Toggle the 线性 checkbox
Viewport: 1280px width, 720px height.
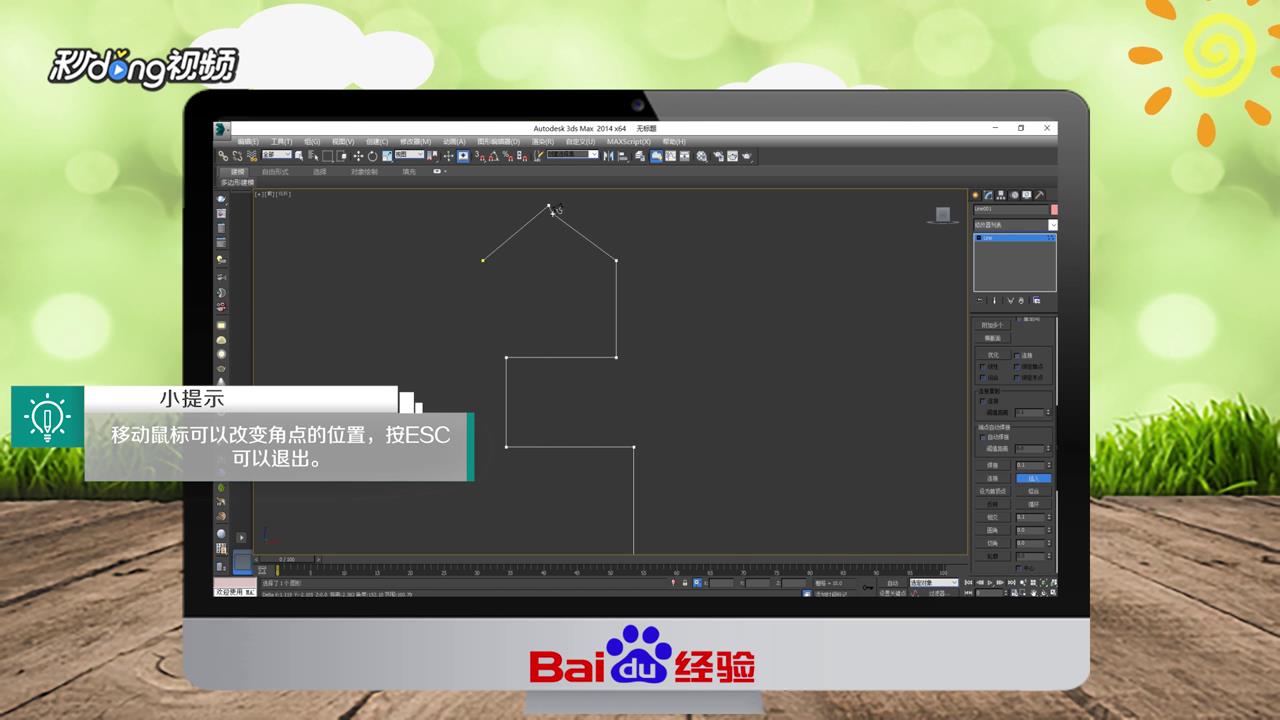982,366
